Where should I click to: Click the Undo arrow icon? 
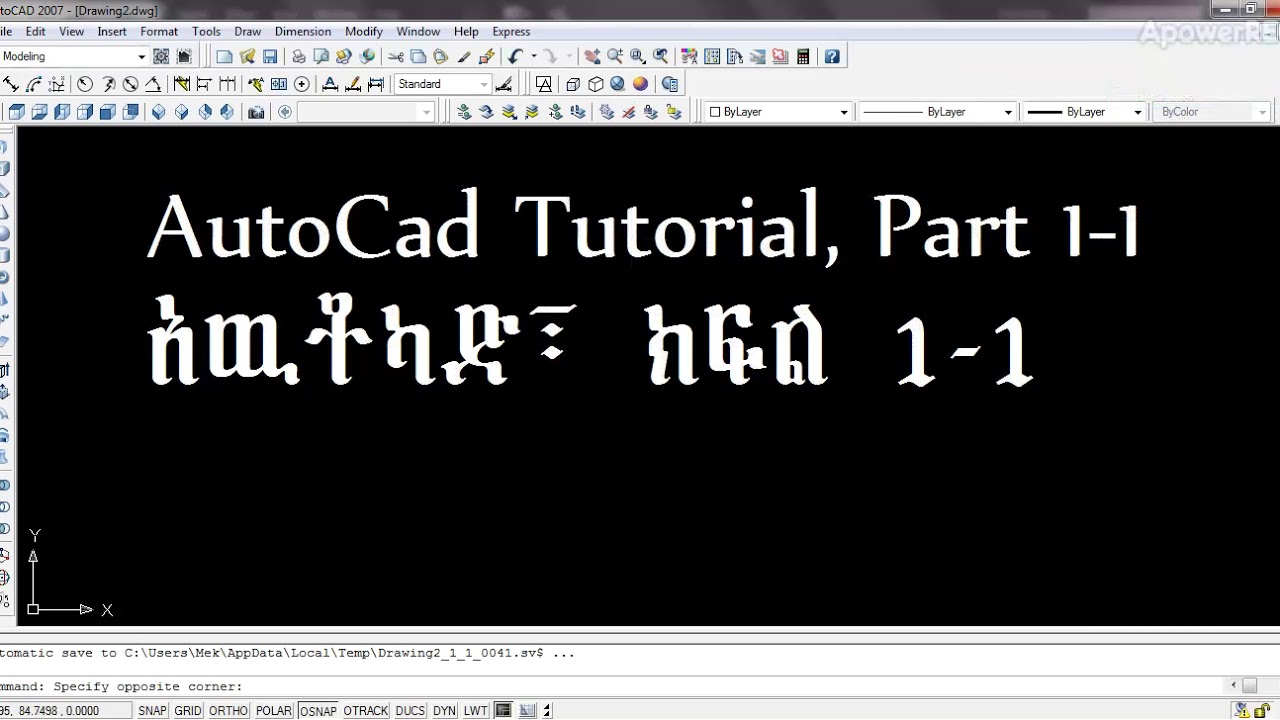point(515,56)
